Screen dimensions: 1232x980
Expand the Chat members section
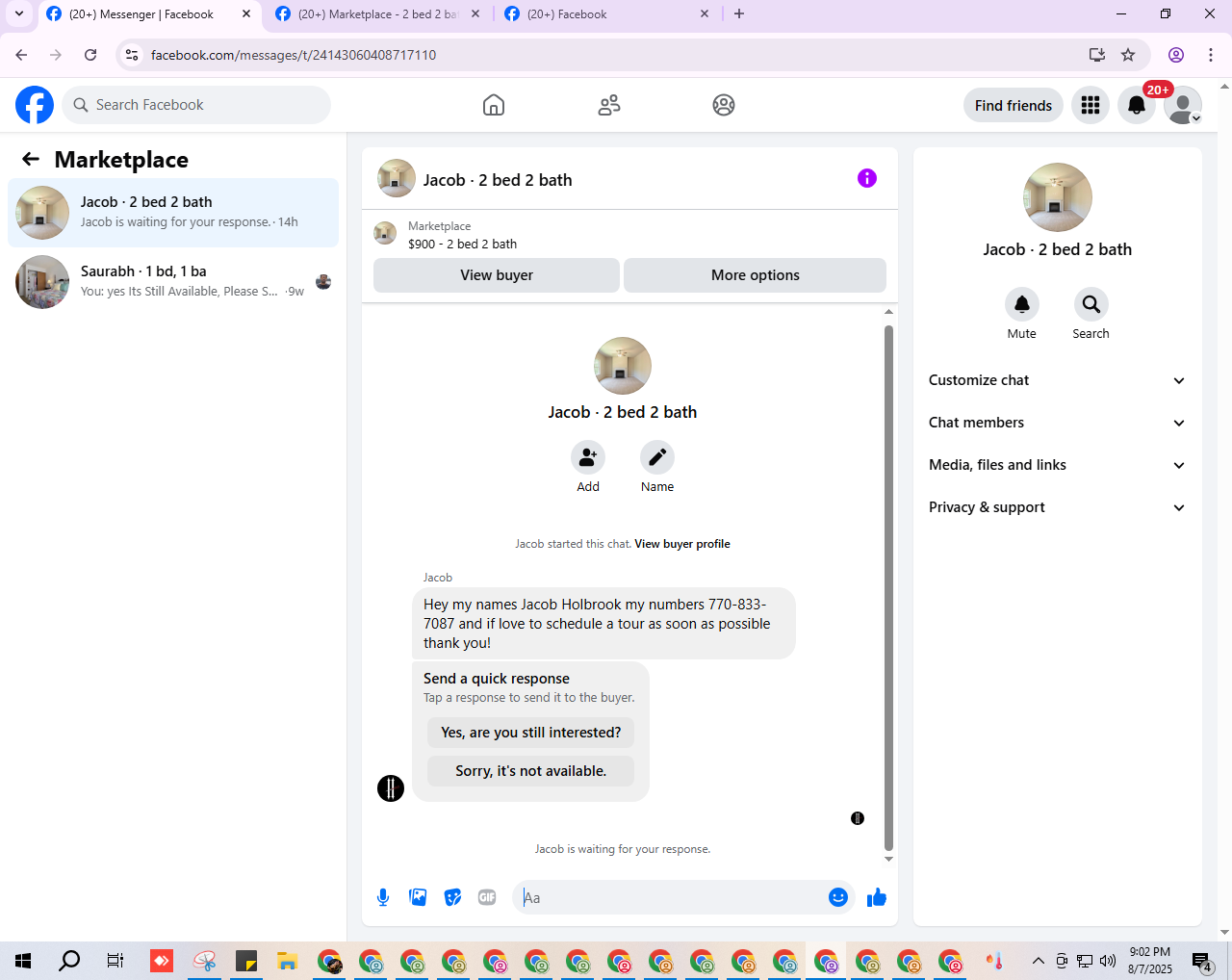(1057, 423)
